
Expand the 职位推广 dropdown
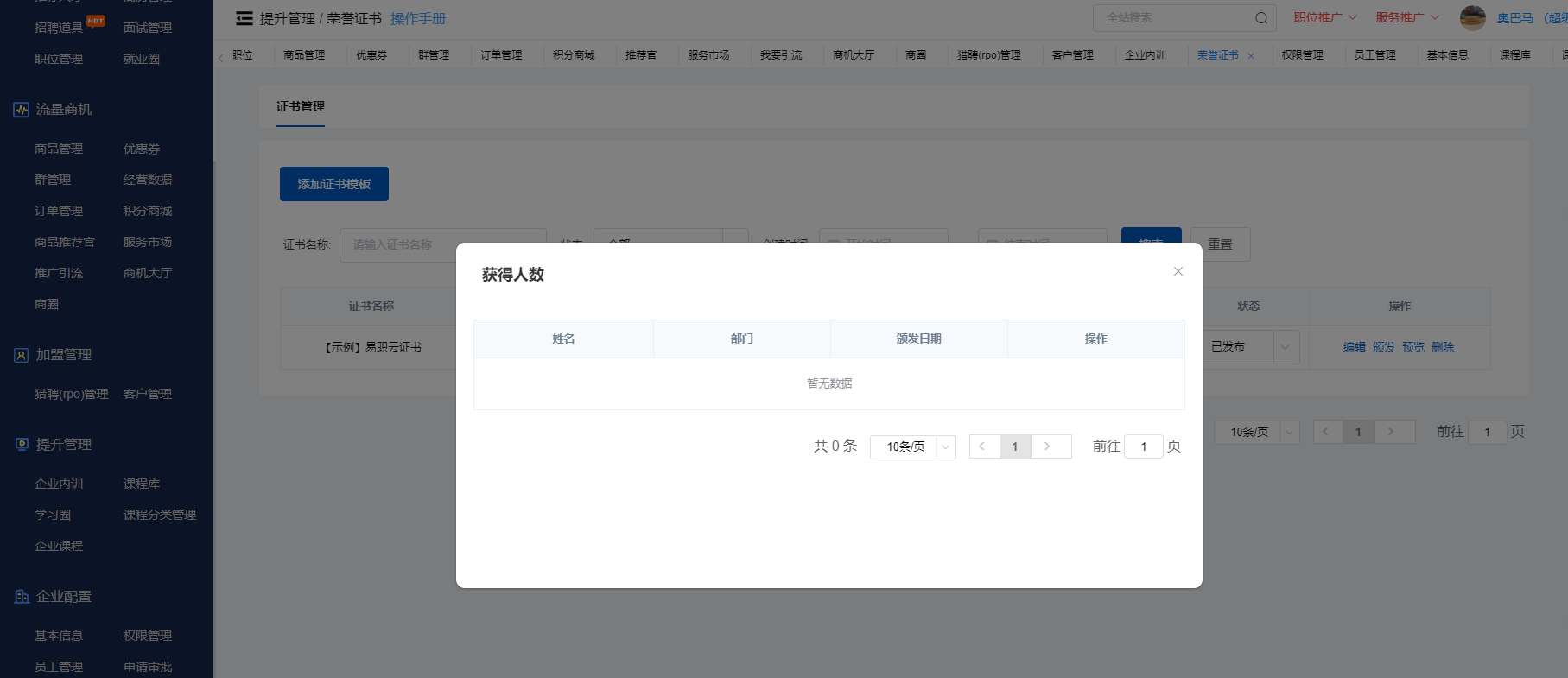tap(1324, 17)
